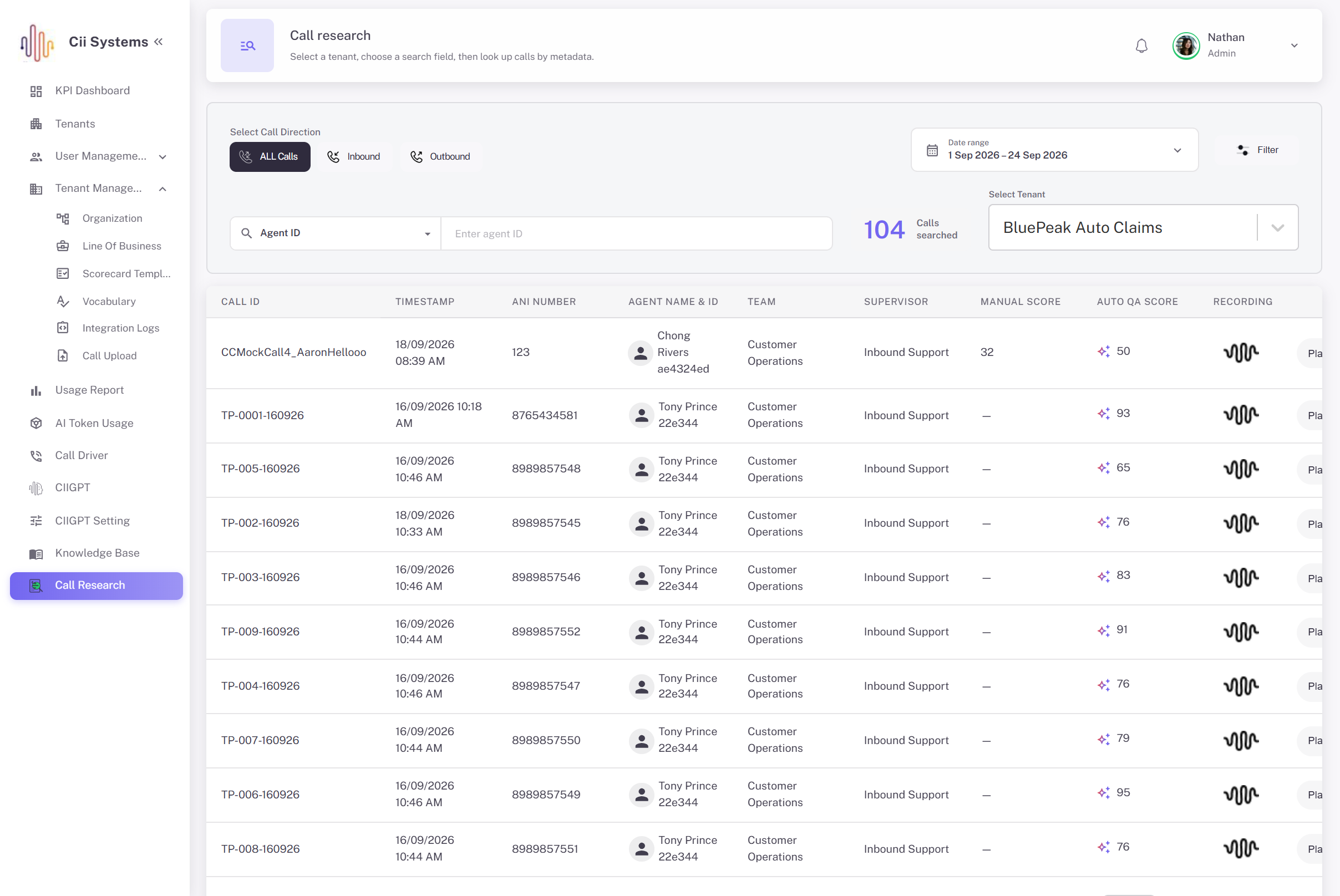Screen dimensions: 1340x896
Task: Open Organization submenu item
Action: point(112,218)
